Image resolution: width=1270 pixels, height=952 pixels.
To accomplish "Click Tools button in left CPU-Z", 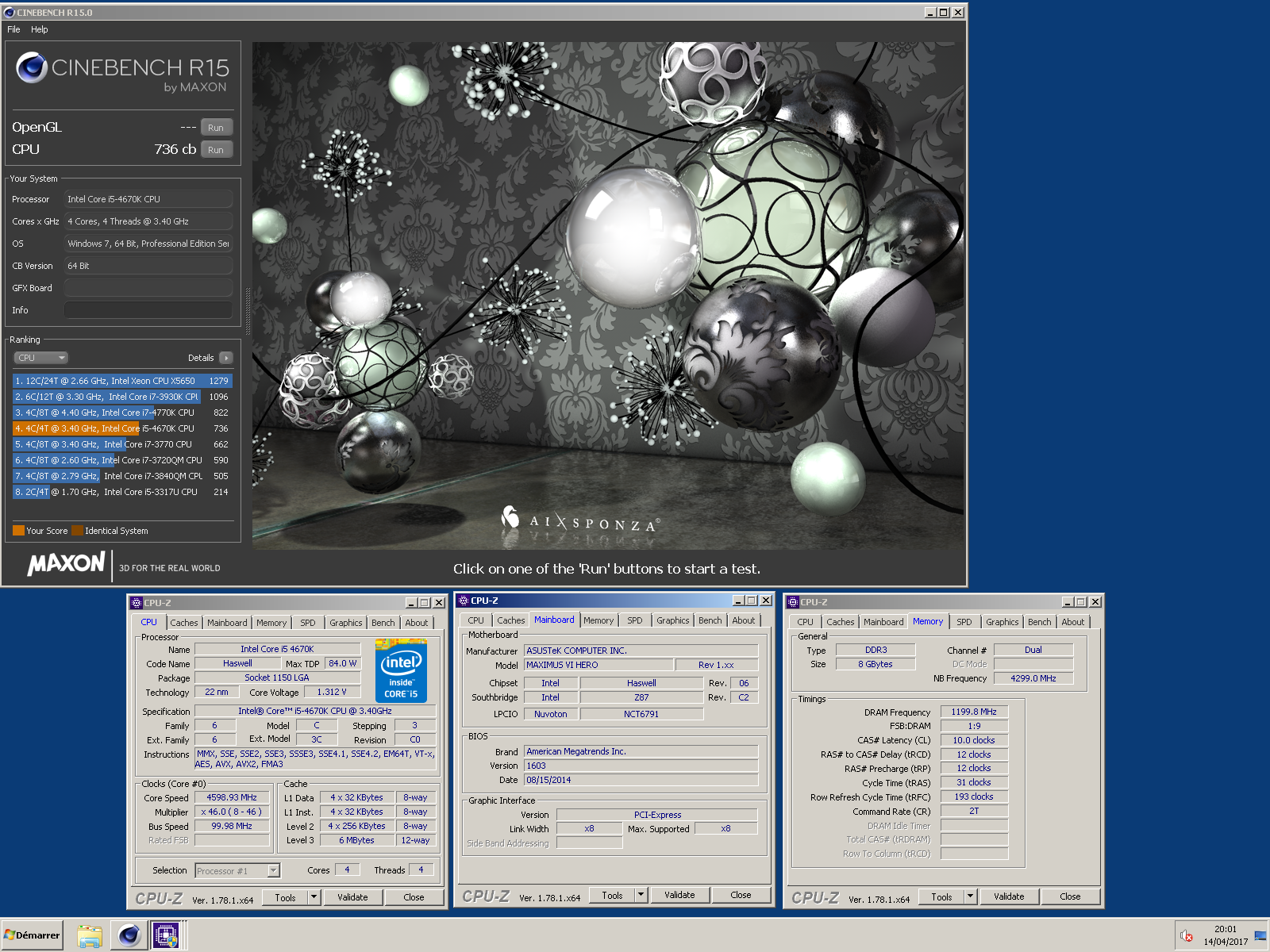I will click(285, 897).
